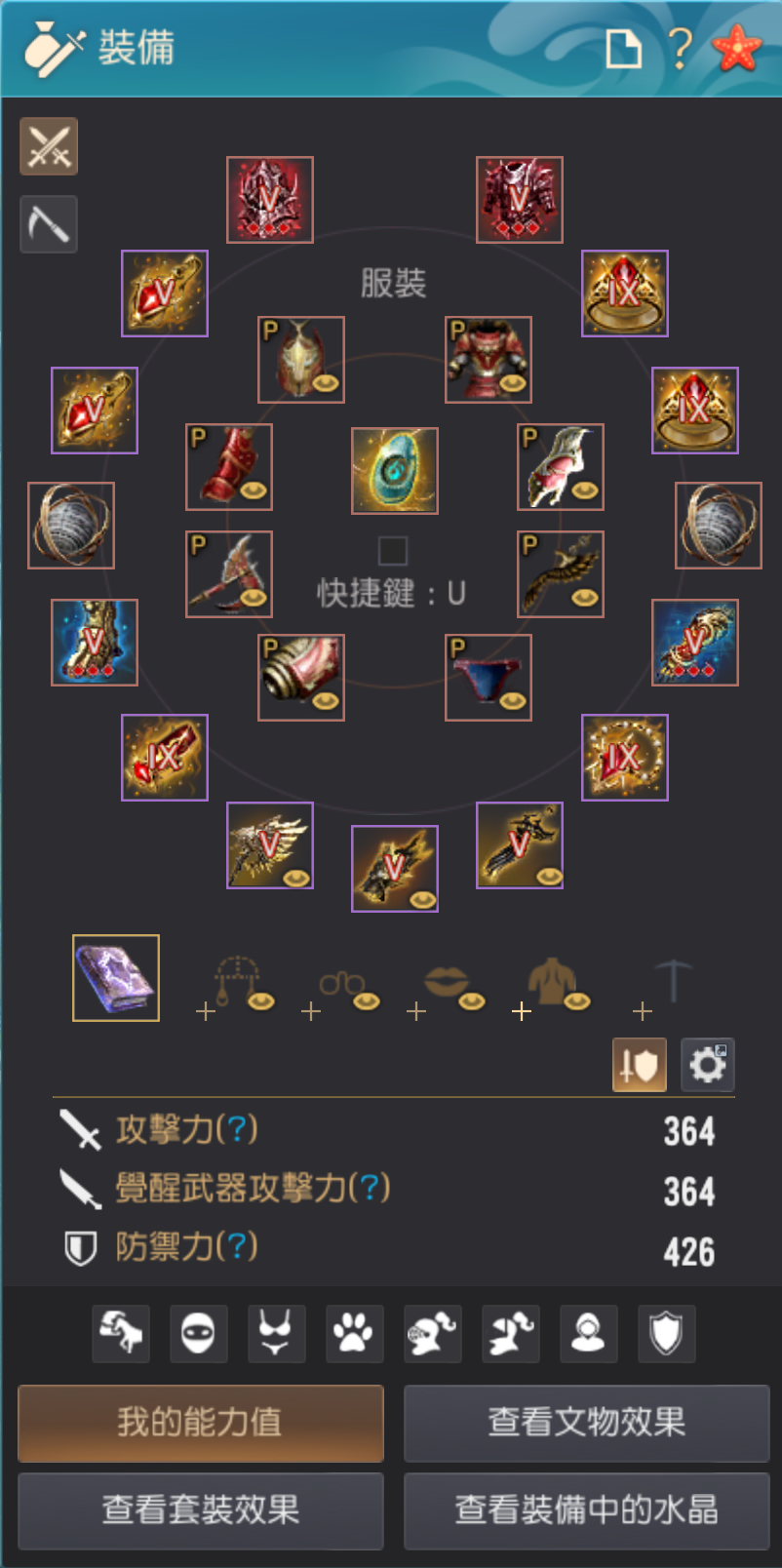
Task: Open the question mark help icon
Action: (681, 47)
